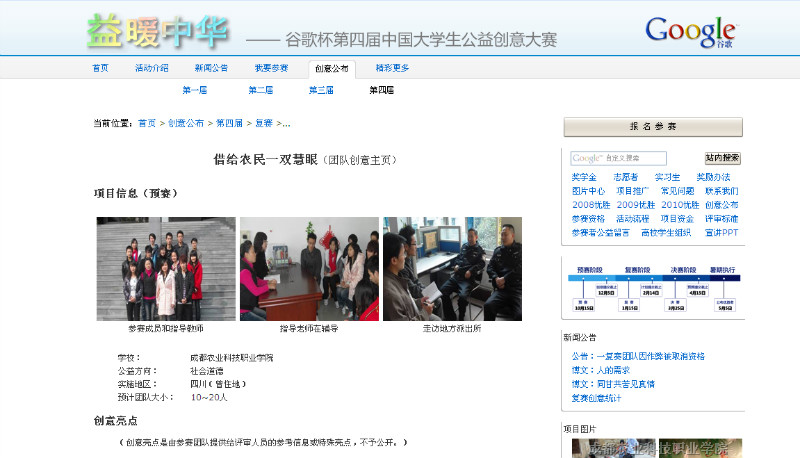Open the 活动流程 link
This screenshot has height=458, width=800.
(633, 218)
